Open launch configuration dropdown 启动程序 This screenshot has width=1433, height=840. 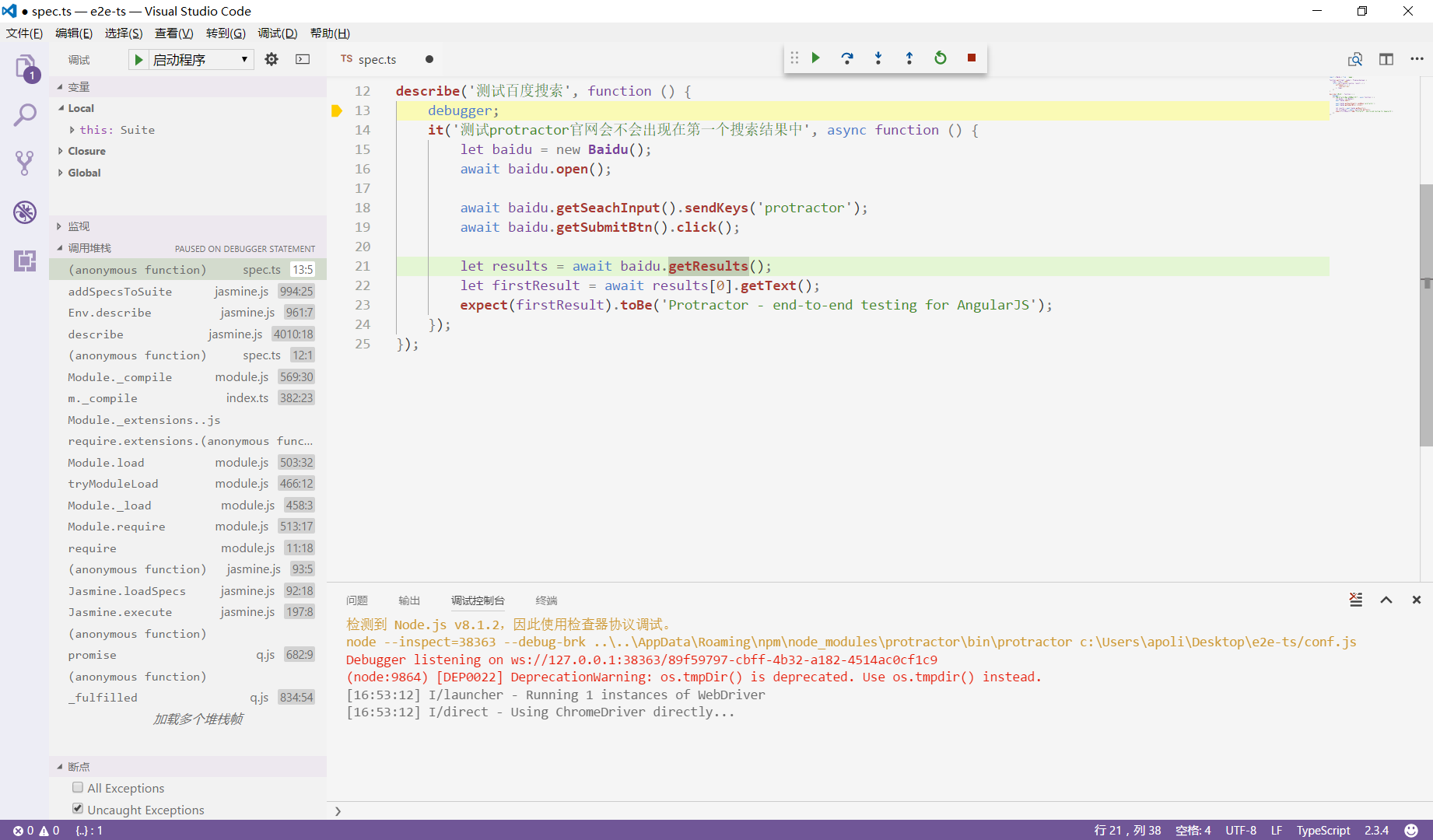201,60
